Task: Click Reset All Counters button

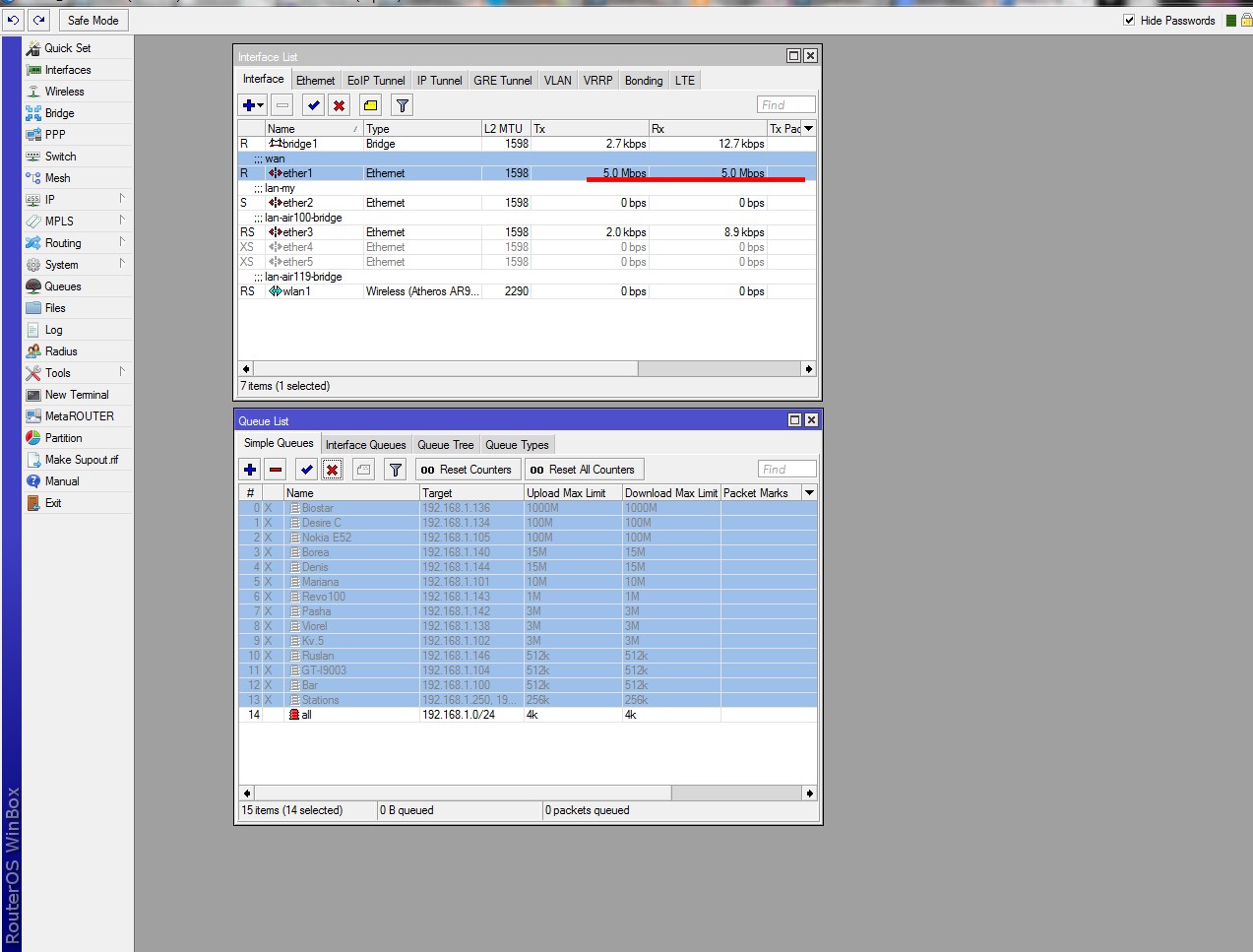Action: click(583, 470)
